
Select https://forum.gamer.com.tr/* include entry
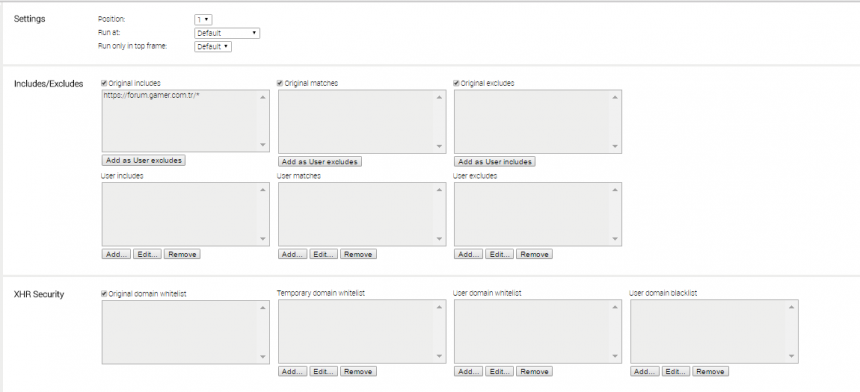click(151, 95)
